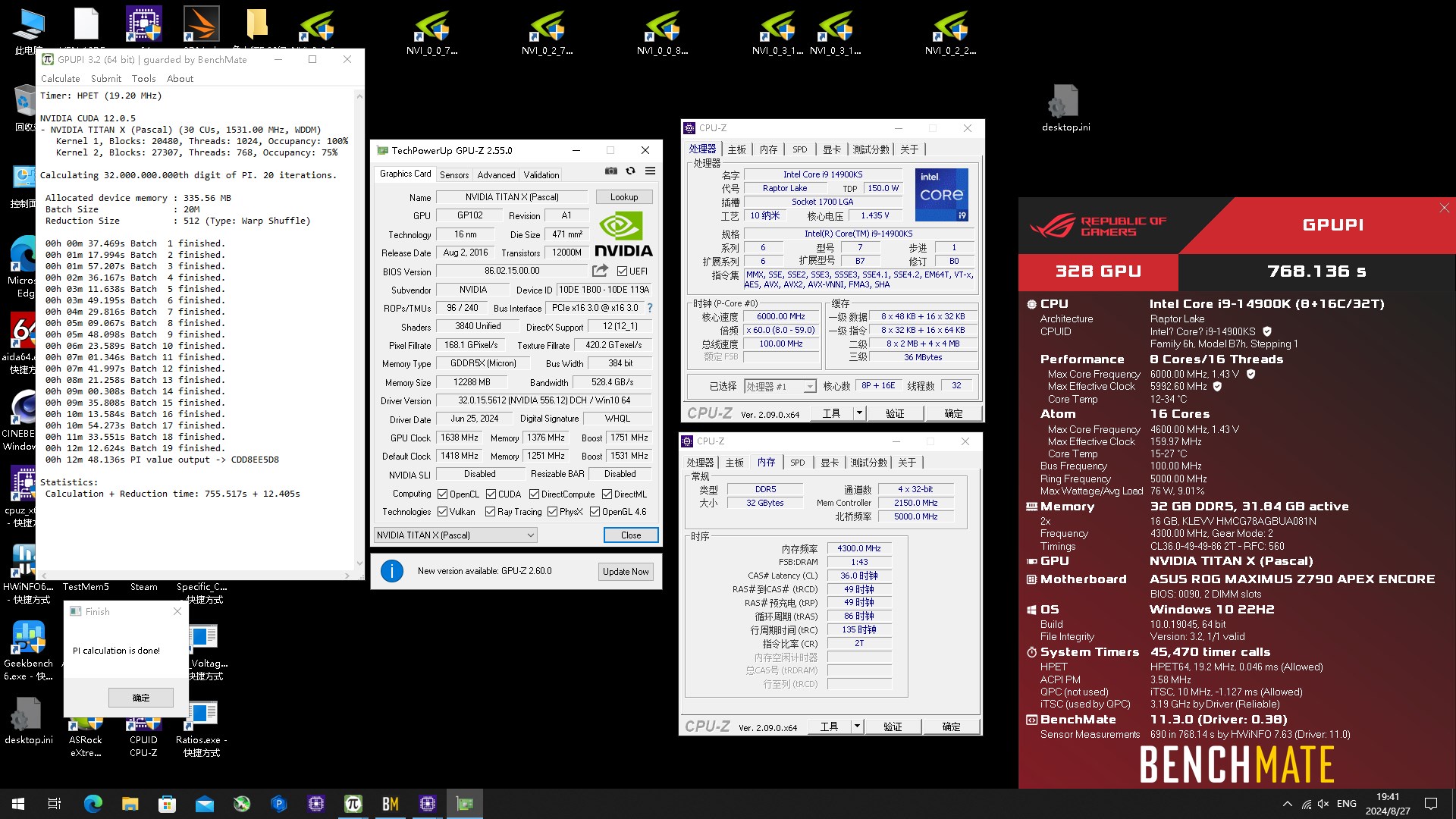Open the Geekbench 6 desktop shortcut

[28, 651]
